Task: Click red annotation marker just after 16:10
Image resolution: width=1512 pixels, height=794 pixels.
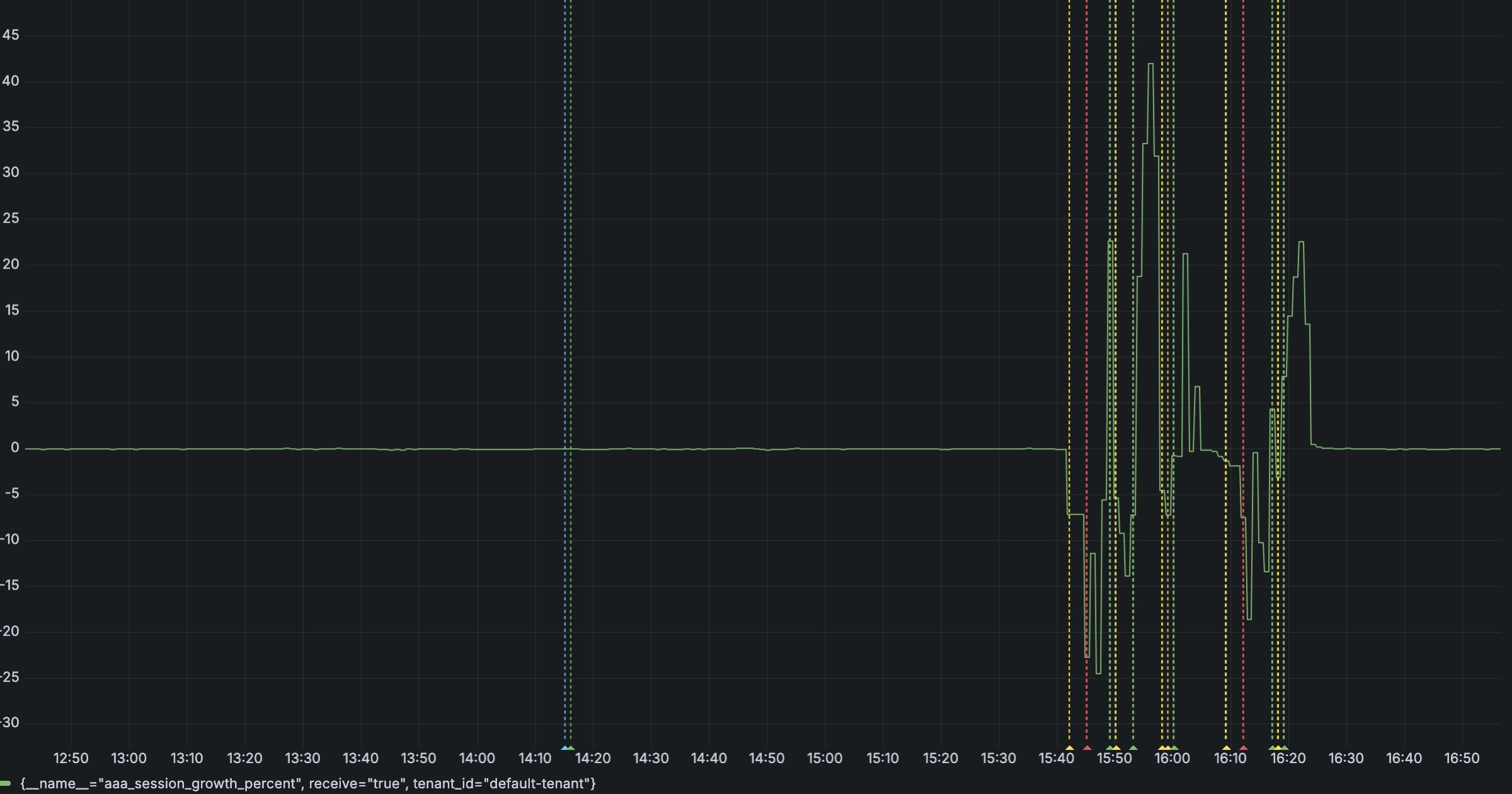Action: 1243,749
